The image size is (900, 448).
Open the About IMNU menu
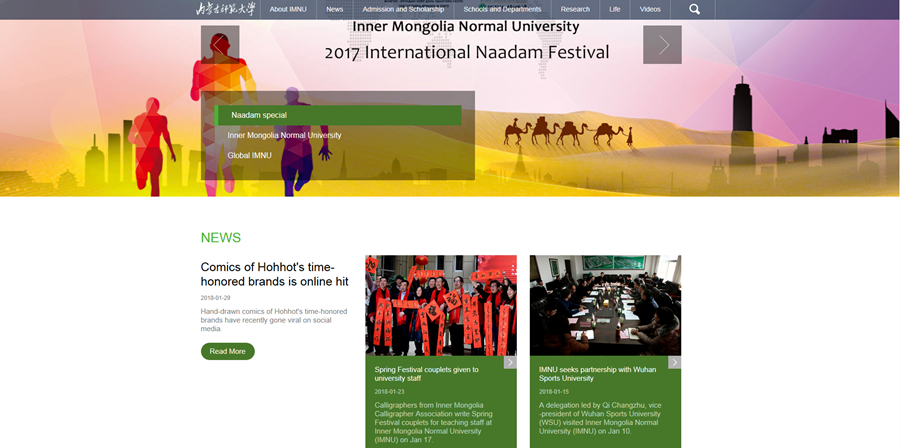tap(288, 9)
